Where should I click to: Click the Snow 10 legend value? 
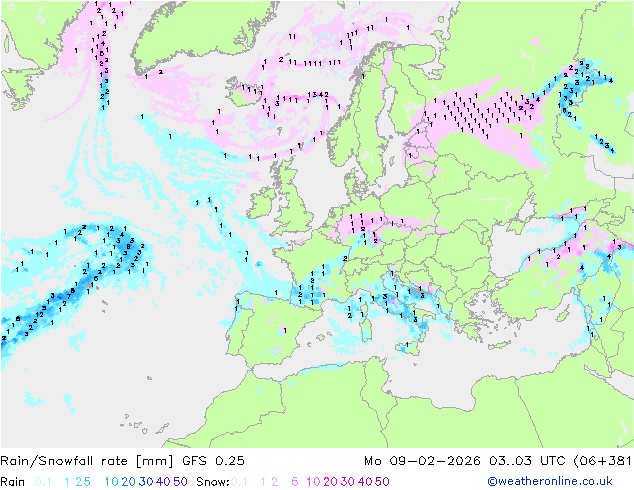click(x=313, y=482)
